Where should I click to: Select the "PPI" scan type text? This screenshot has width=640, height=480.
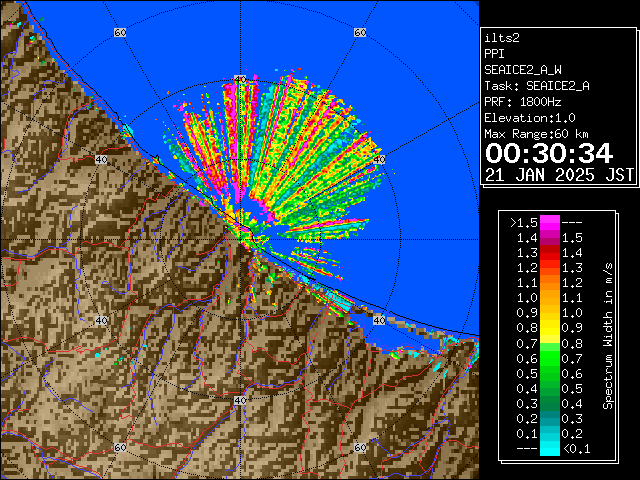pos(494,54)
